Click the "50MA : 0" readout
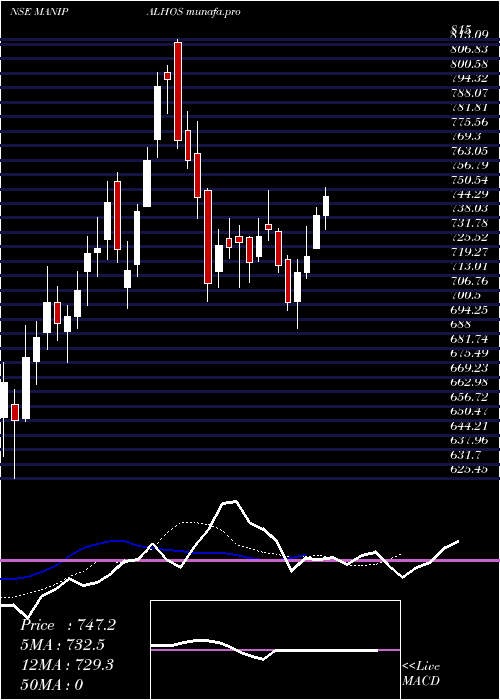The image size is (500, 700). tap(52, 685)
